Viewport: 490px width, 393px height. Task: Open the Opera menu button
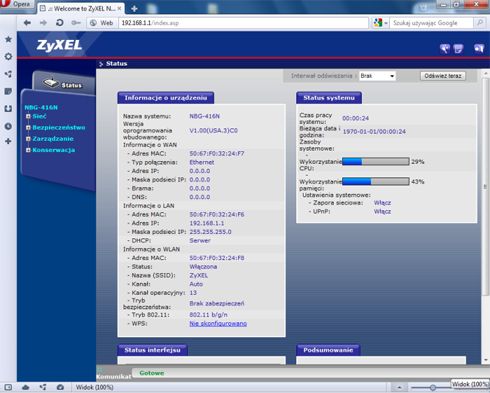pyautogui.click(x=17, y=4)
